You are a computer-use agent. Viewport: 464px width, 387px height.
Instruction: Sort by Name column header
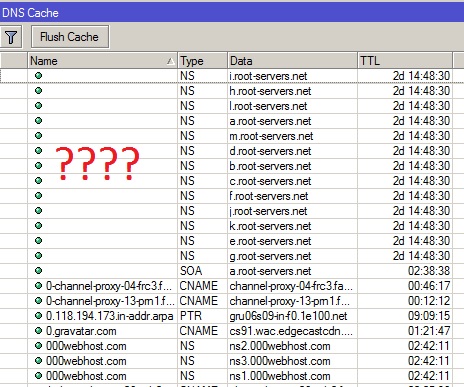click(x=102, y=61)
